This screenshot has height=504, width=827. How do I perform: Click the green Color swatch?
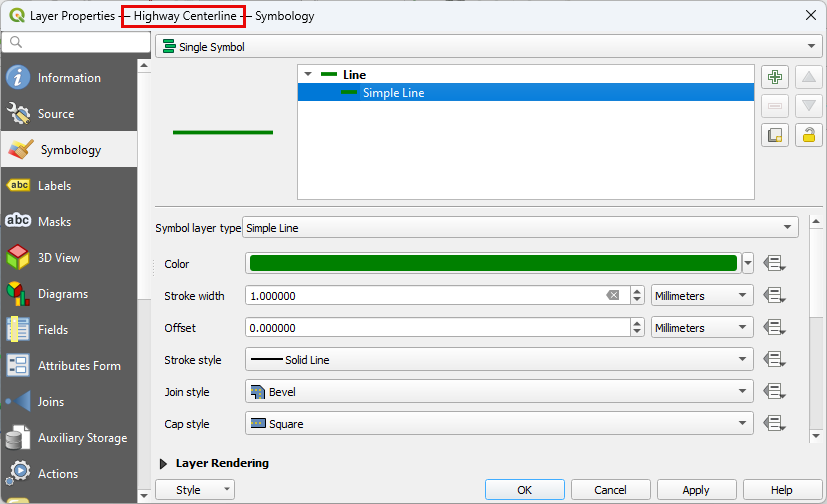pyautogui.click(x=492, y=264)
